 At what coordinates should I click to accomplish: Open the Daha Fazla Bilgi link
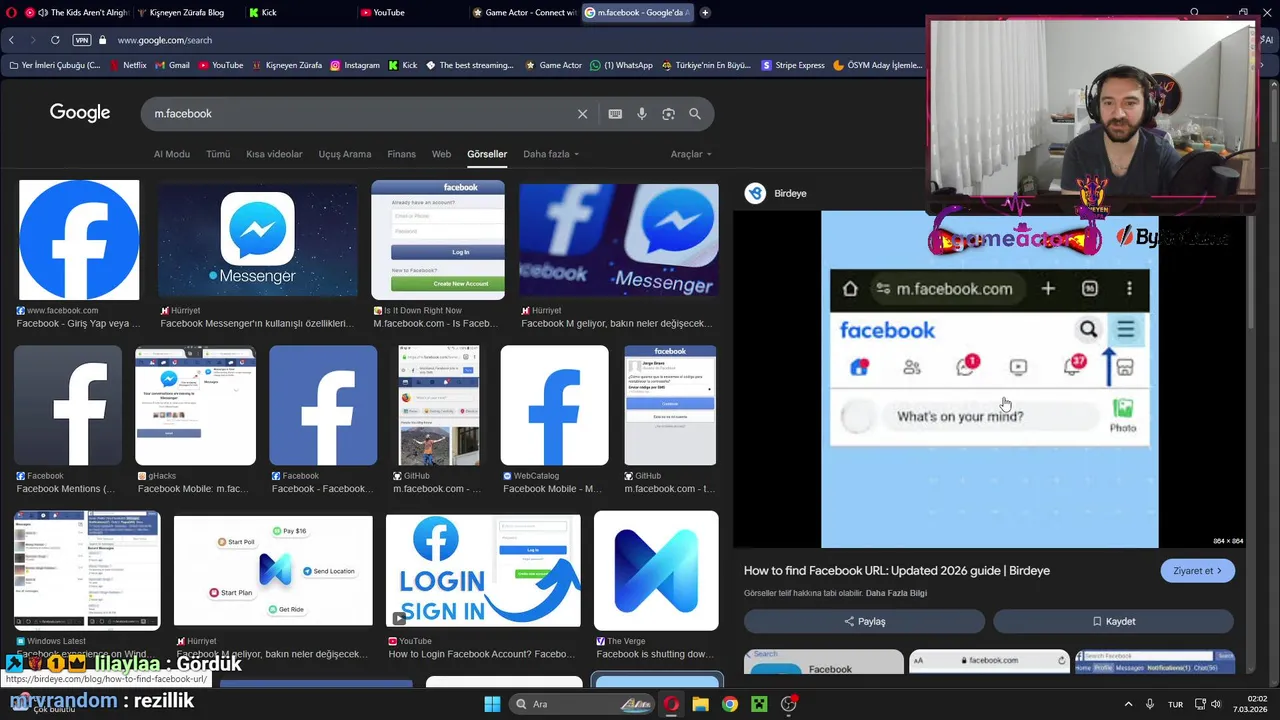896,593
